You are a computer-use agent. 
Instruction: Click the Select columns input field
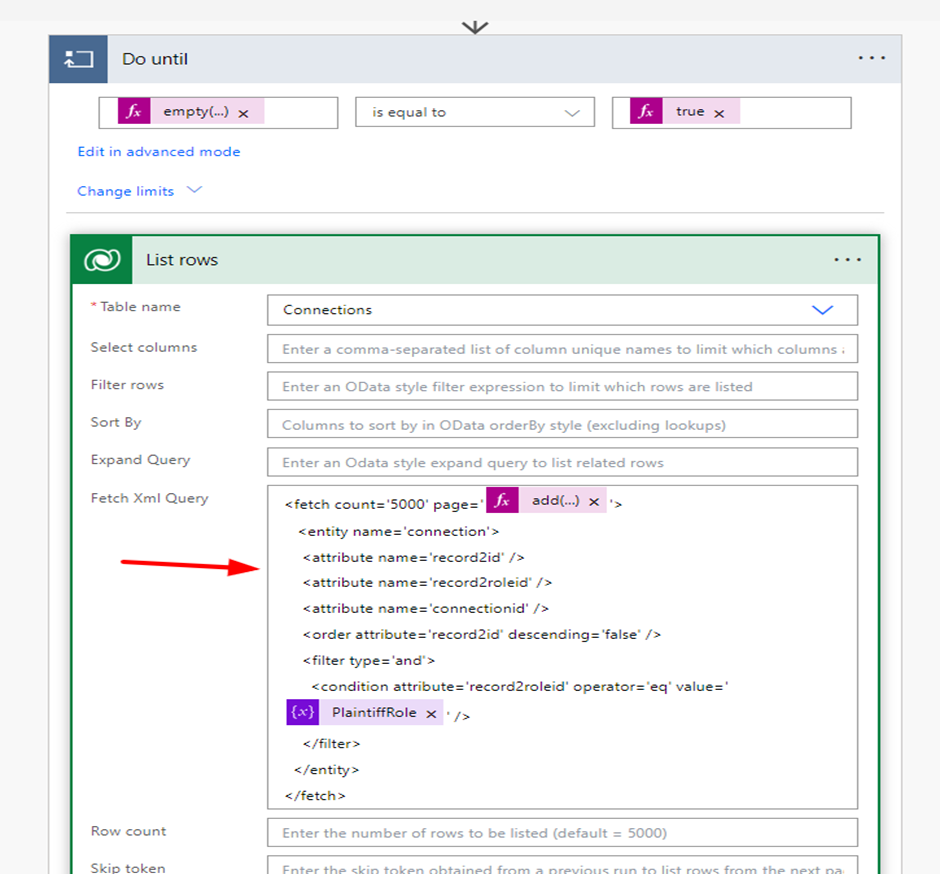562,349
